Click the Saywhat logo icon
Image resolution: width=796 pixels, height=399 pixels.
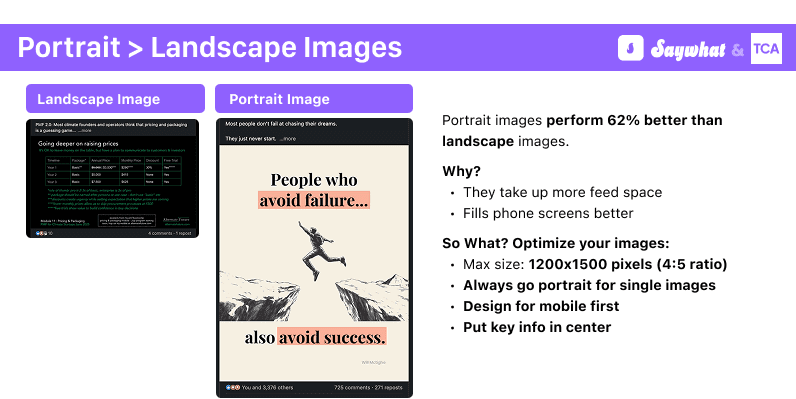tap(631, 48)
